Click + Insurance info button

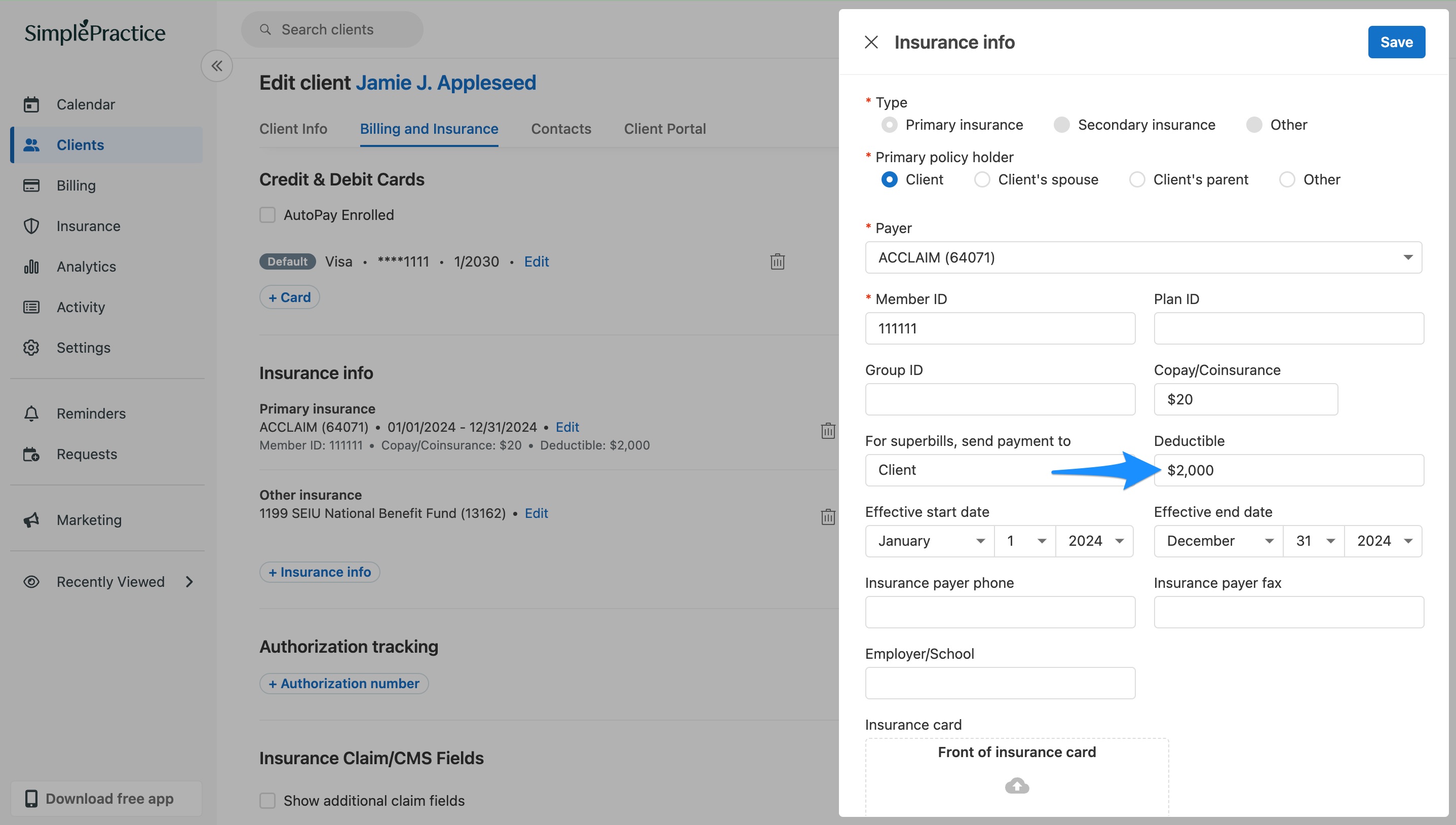[x=319, y=572]
